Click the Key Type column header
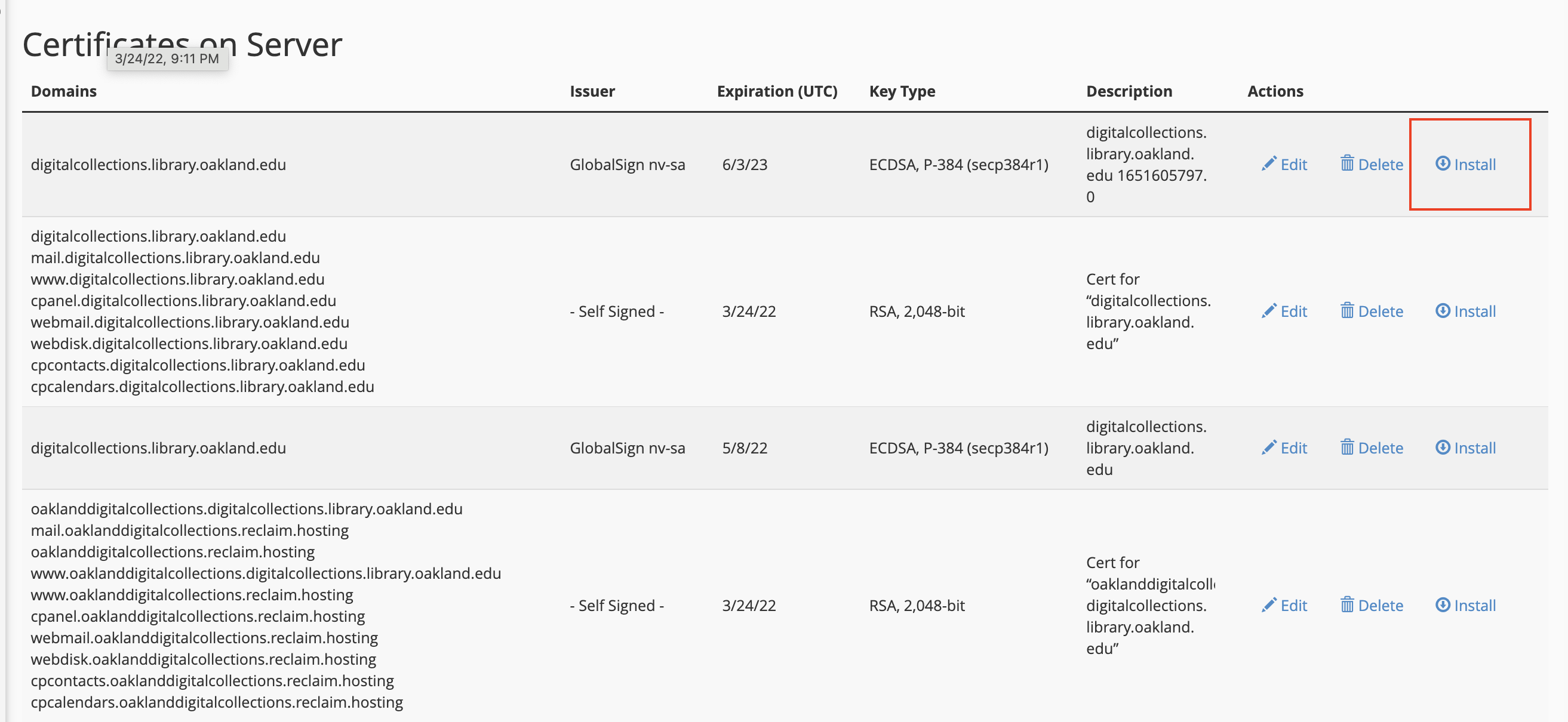 point(902,91)
